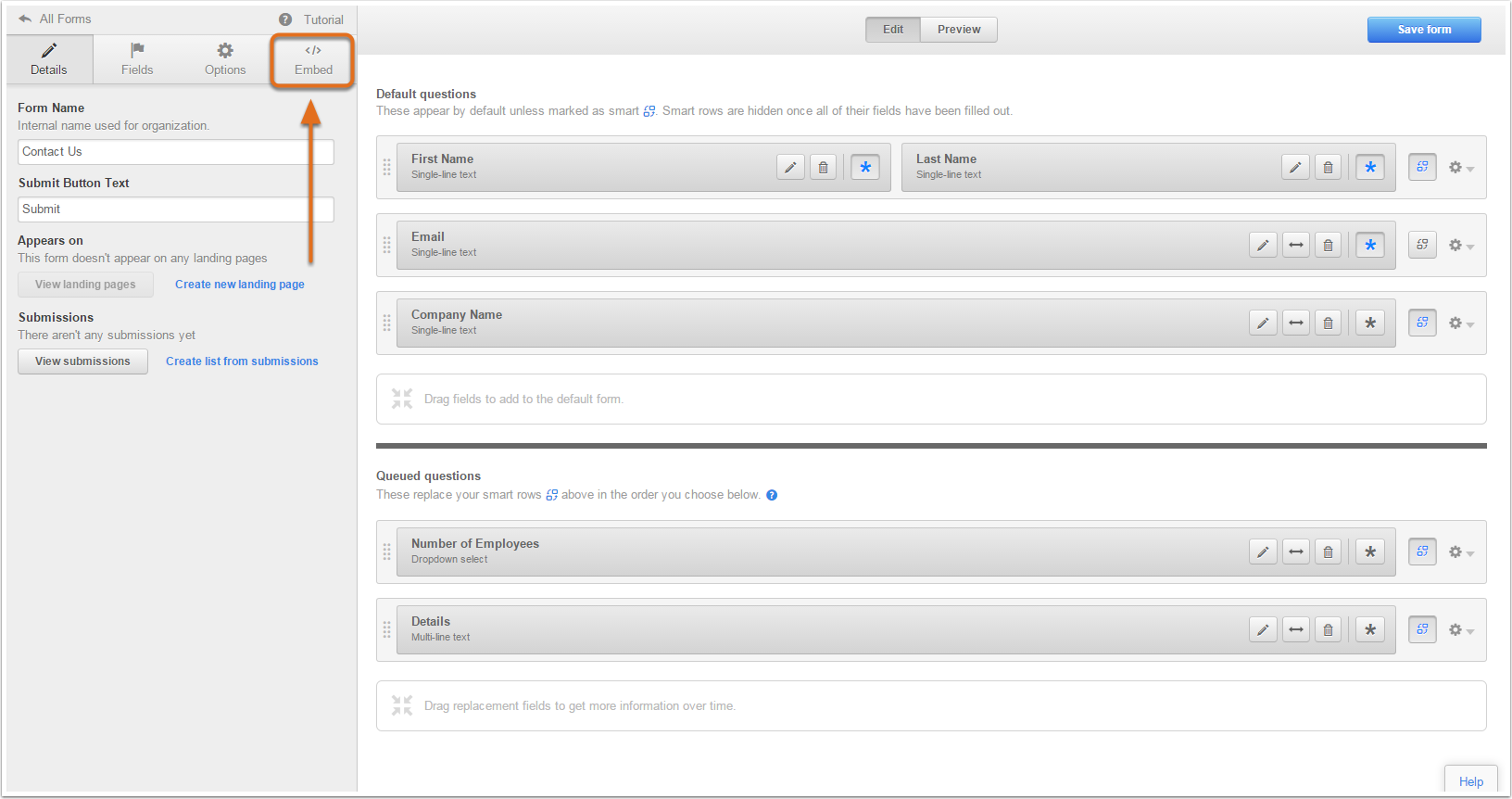Image resolution: width=1512 pixels, height=799 pixels.
Task: Toggle required asterisk for Email
Action: [1370, 246]
